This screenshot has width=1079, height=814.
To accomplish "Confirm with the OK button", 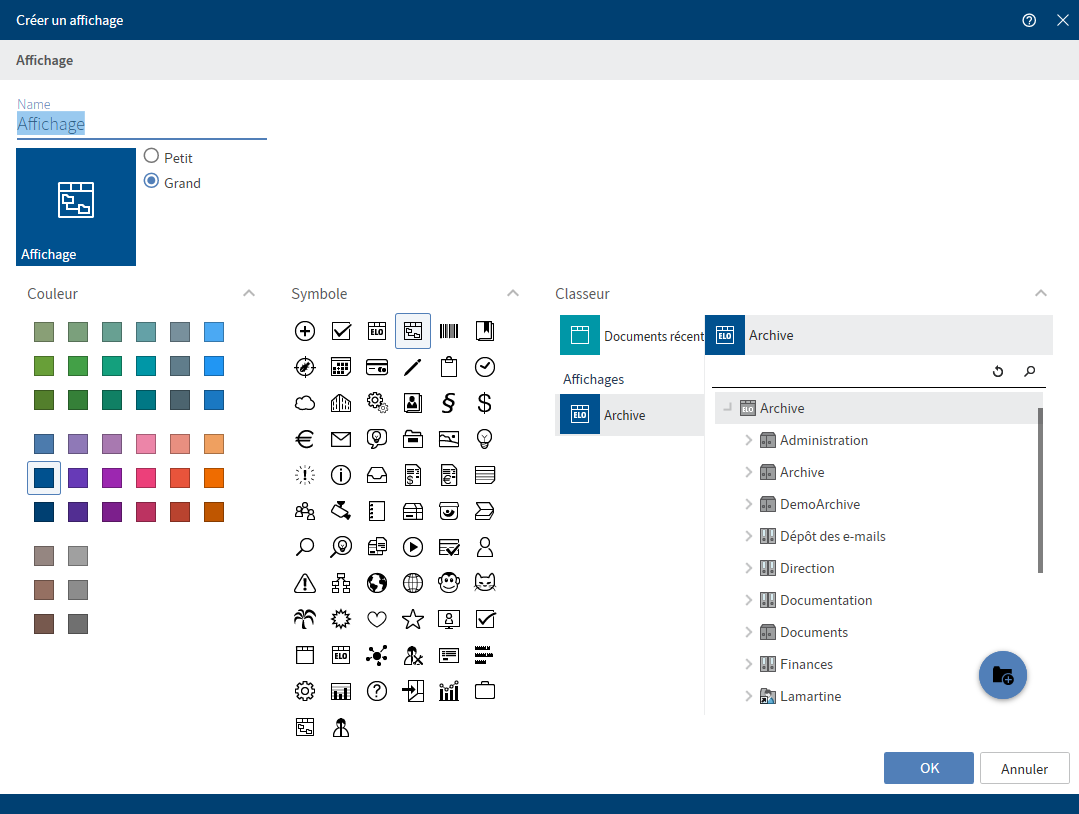I will (x=928, y=768).
